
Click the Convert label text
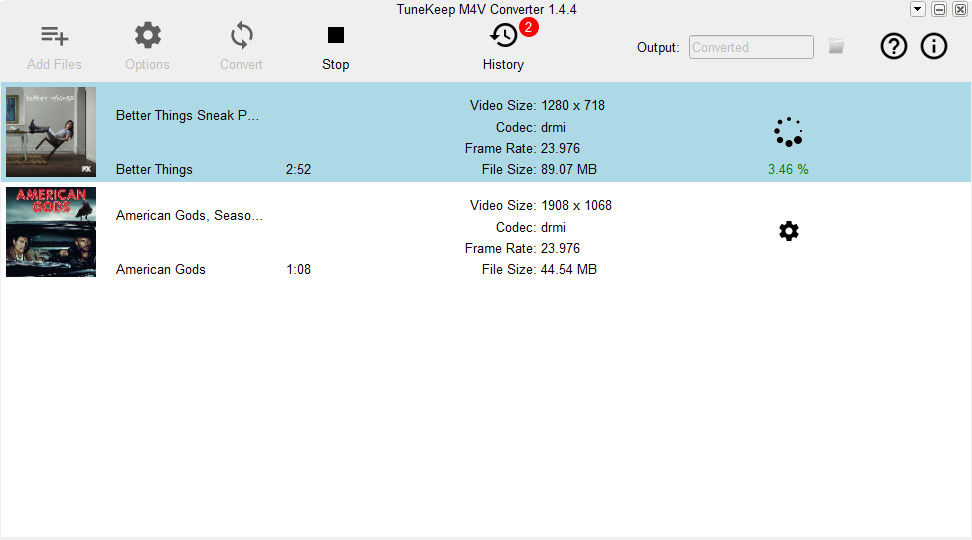(241, 64)
